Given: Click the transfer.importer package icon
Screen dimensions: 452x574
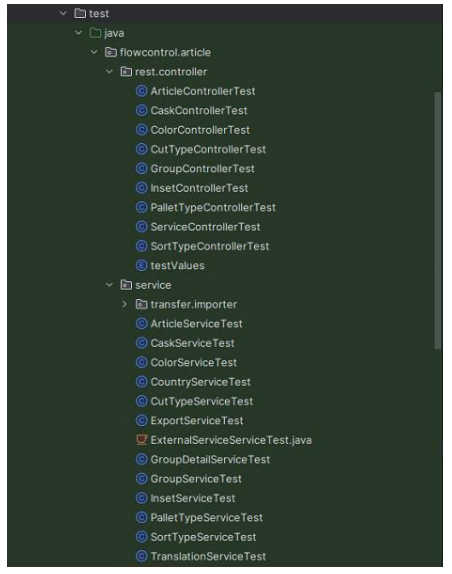Looking at the screenshot, I should tap(142, 304).
